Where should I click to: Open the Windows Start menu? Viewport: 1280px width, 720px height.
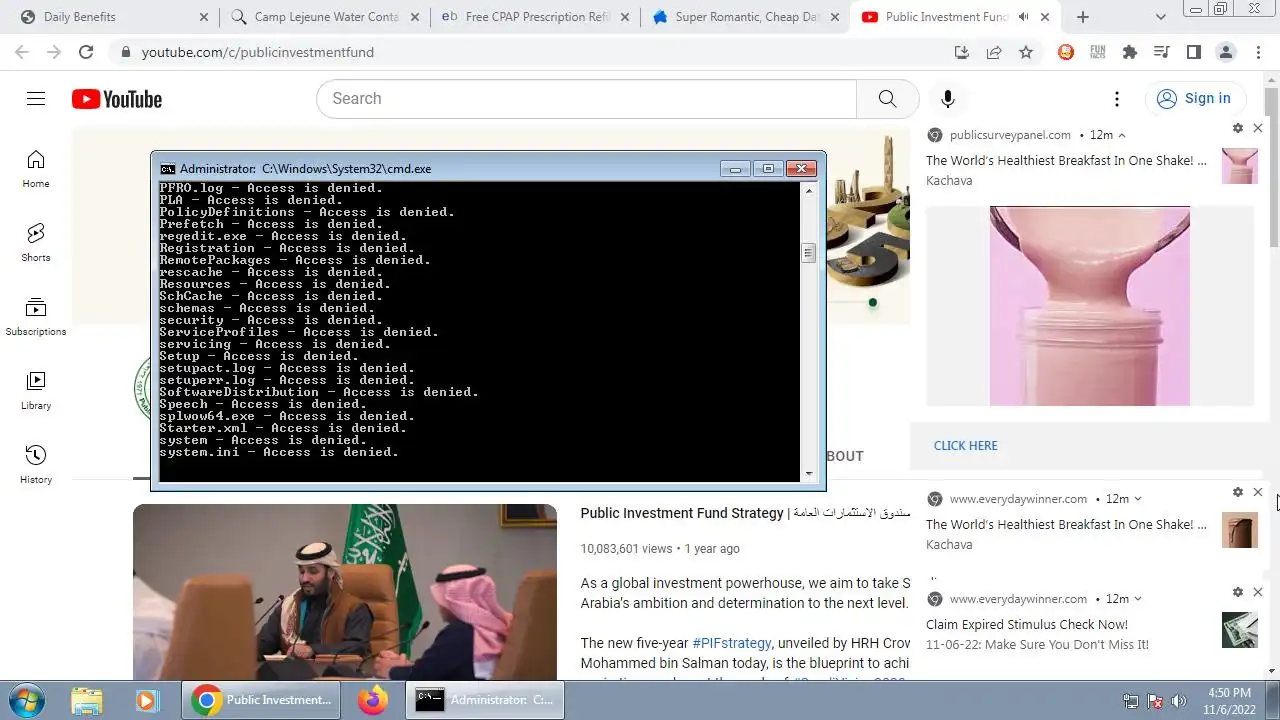(24, 700)
